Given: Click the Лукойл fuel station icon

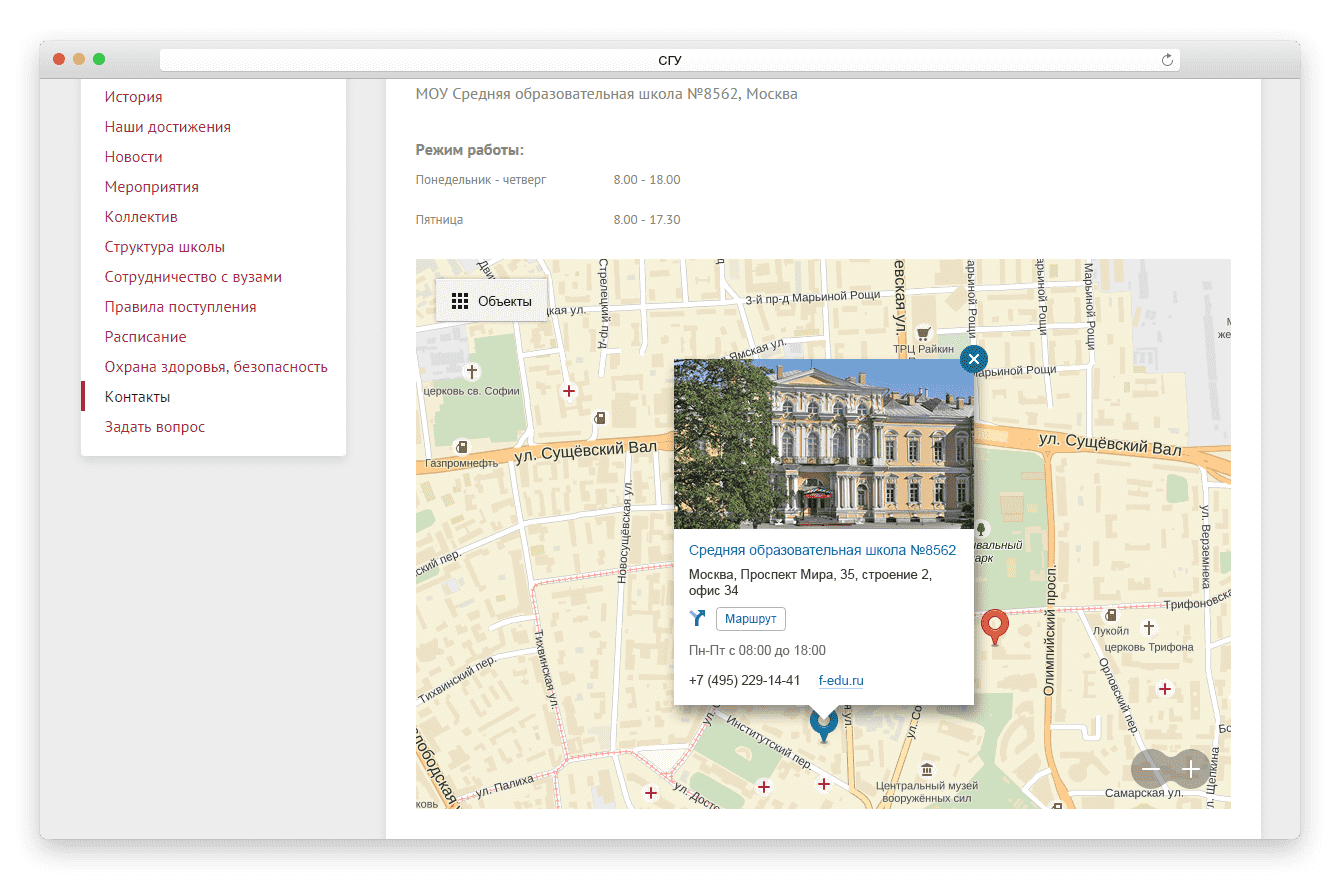Looking at the screenshot, I should coord(1111,614).
